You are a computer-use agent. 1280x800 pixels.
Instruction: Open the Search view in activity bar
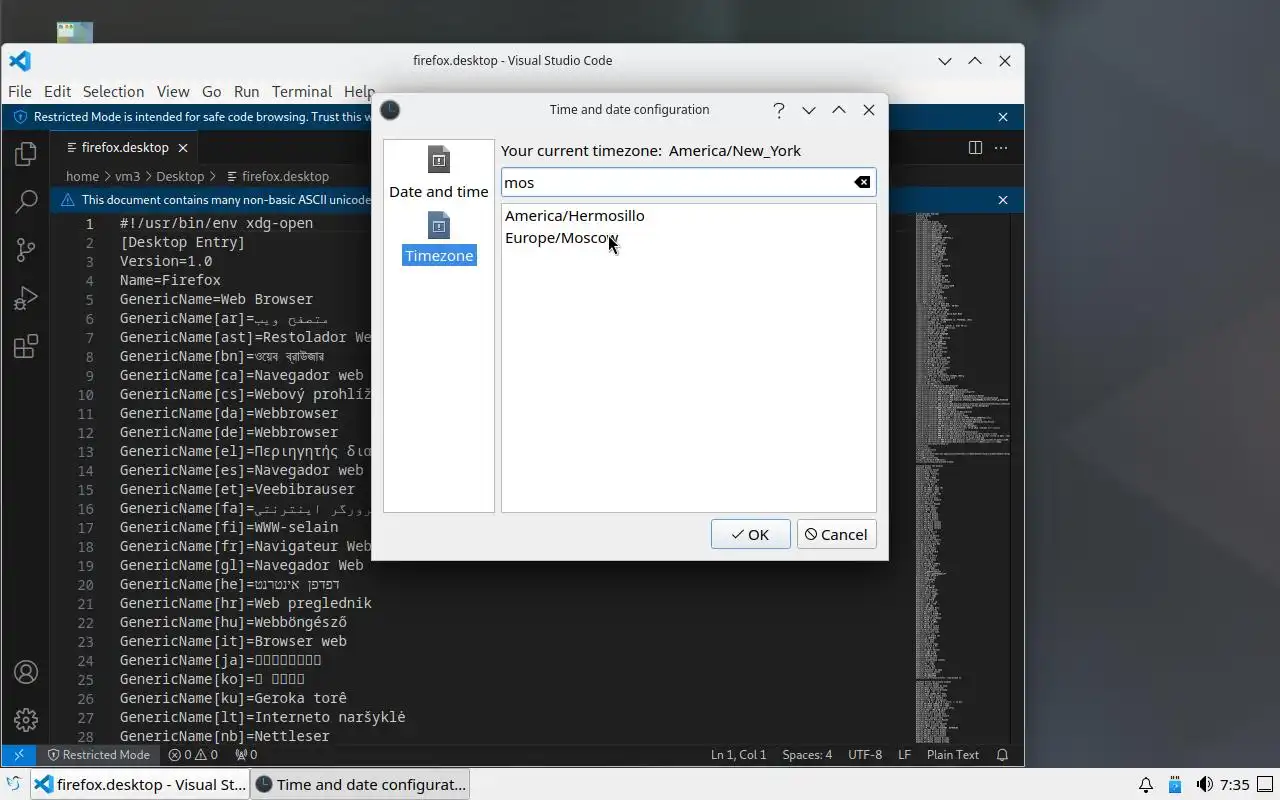click(26, 202)
